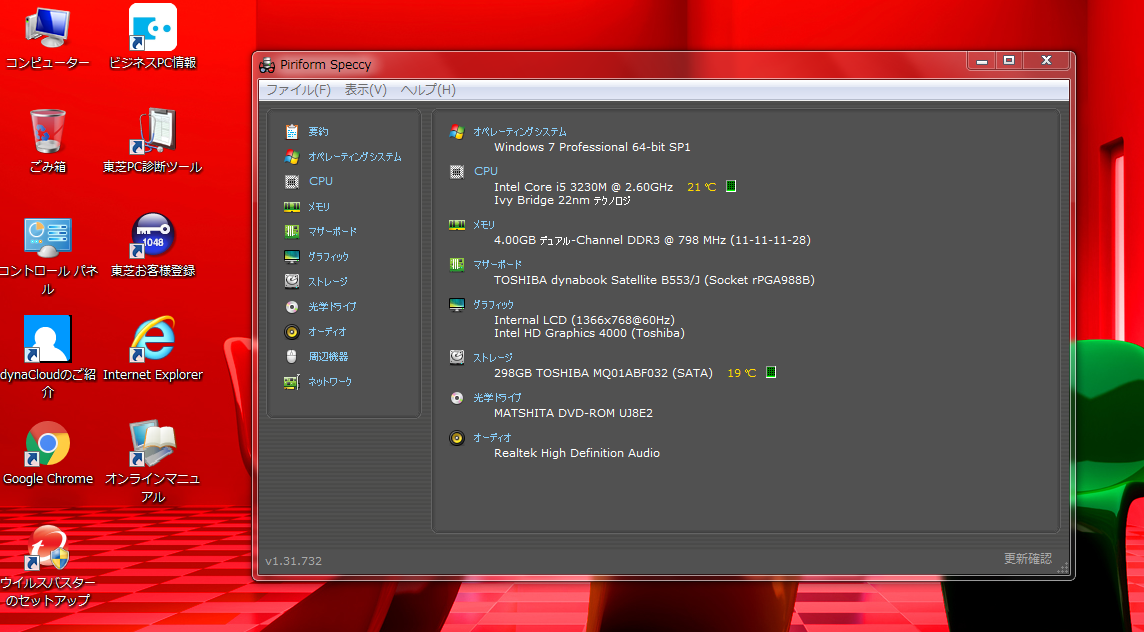Maximize the Piriform Speccy window
This screenshot has width=1144, height=632.
coord(1009,61)
